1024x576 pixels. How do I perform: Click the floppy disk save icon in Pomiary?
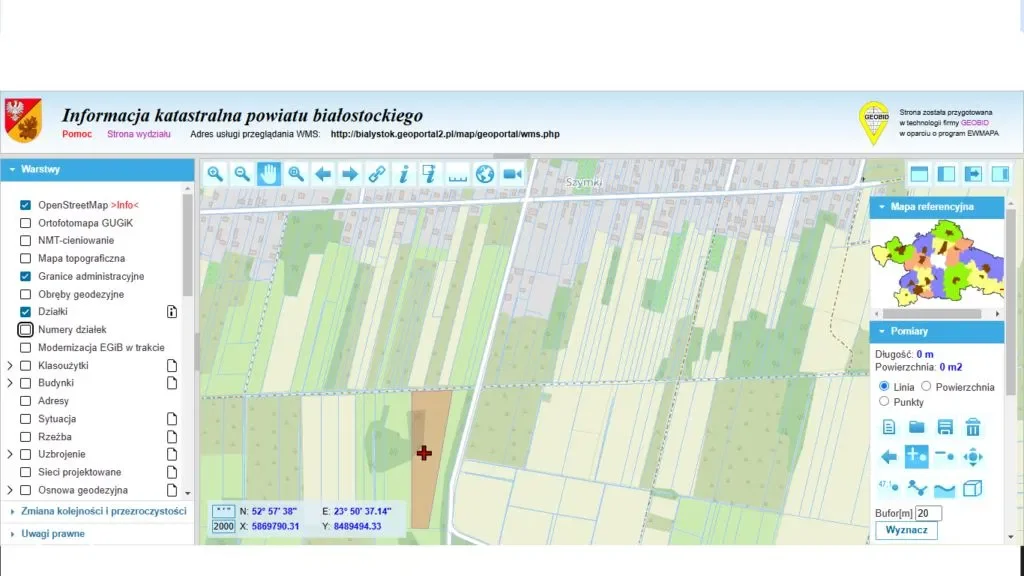coord(944,427)
